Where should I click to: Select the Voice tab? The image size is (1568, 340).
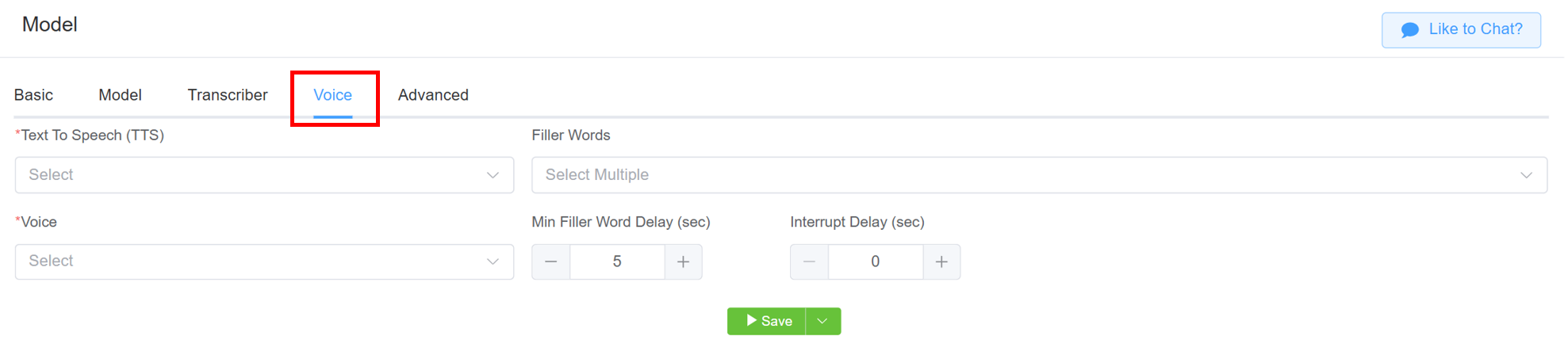[332, 95]
